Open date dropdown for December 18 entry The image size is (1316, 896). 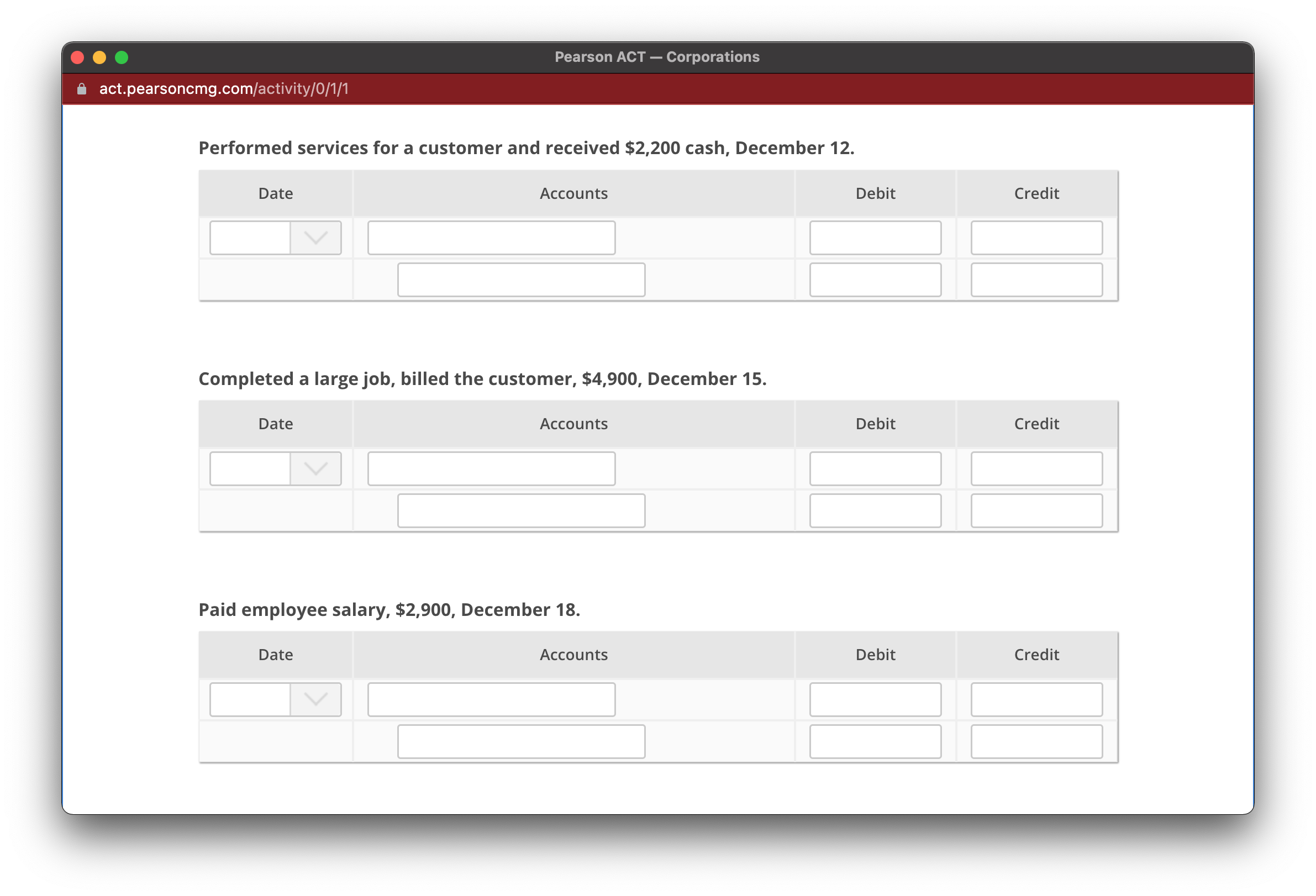pos(315,699)
